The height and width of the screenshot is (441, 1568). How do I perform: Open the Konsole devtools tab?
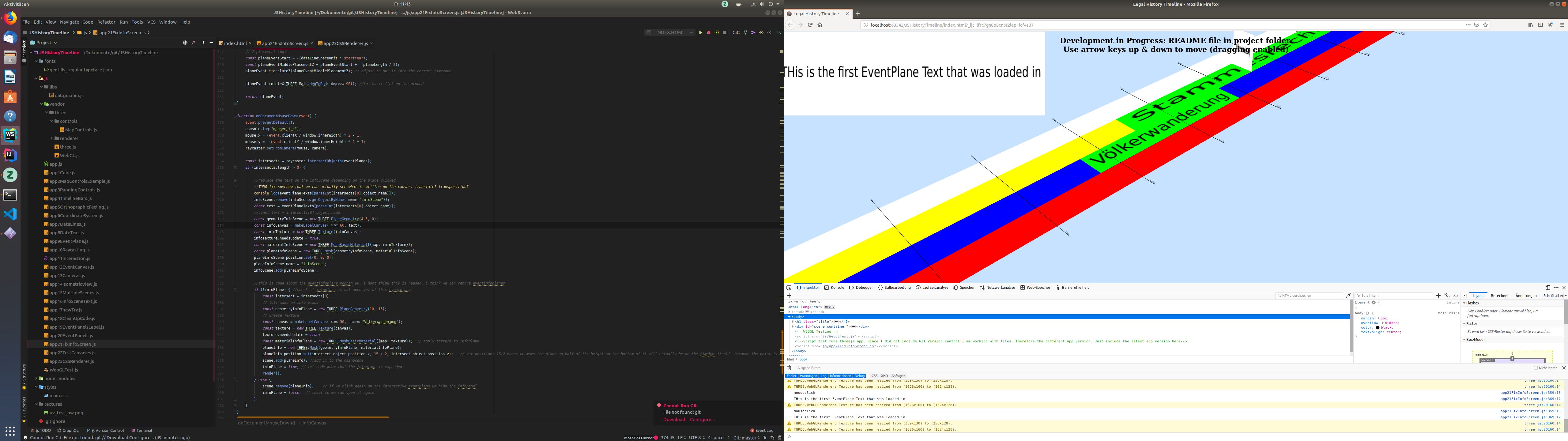pyautogui.click(x=834, y=288)
